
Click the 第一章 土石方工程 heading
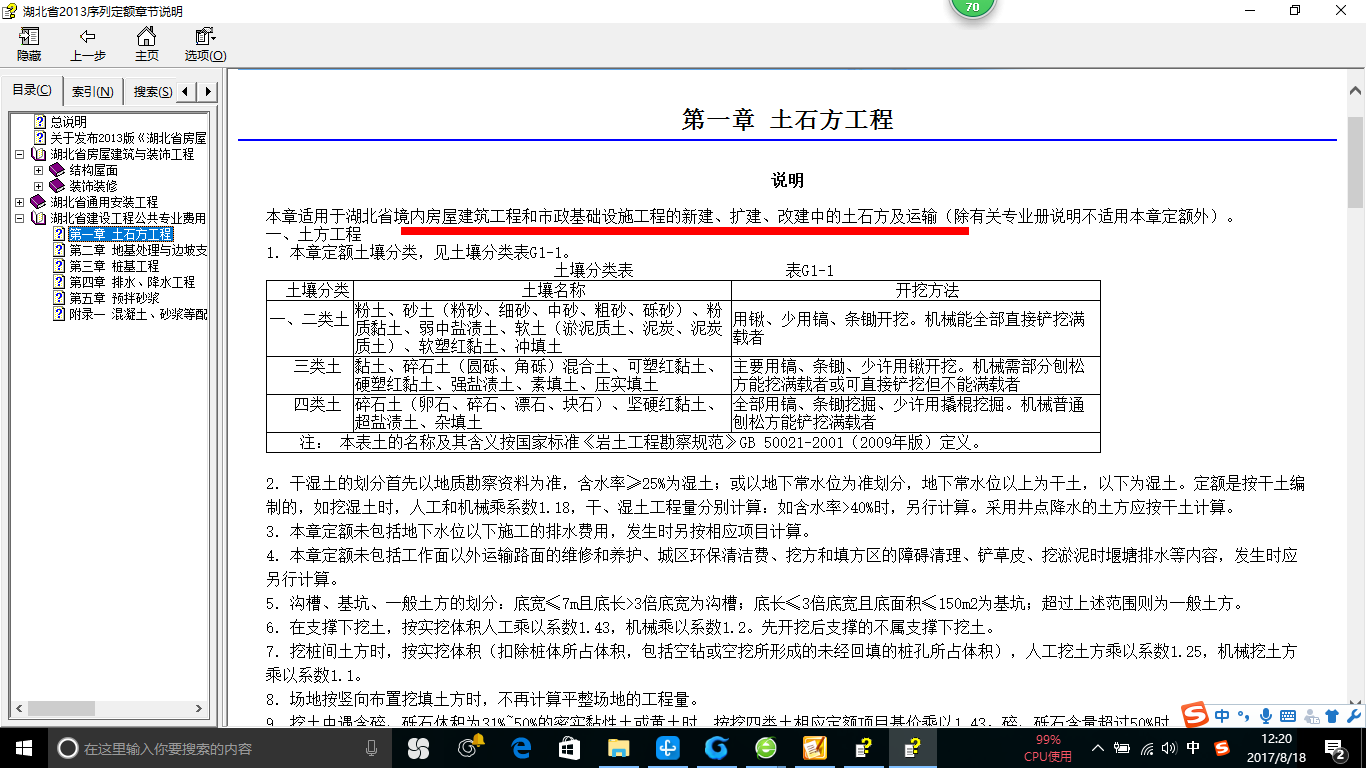pos(787,120)
